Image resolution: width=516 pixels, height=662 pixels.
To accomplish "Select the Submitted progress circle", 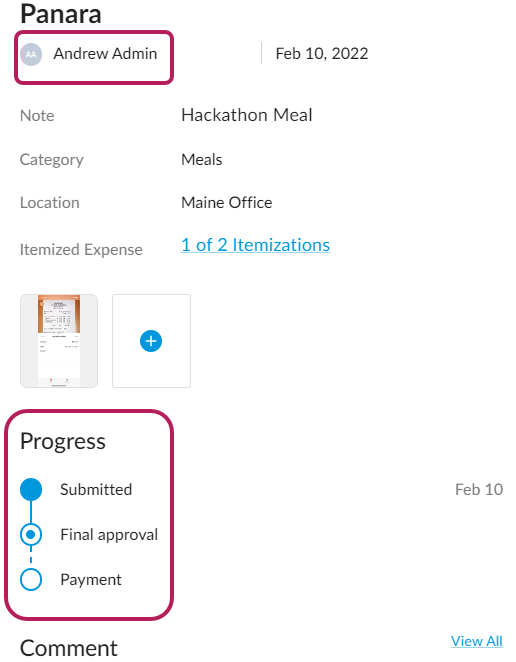I will [x=31, y=489].
